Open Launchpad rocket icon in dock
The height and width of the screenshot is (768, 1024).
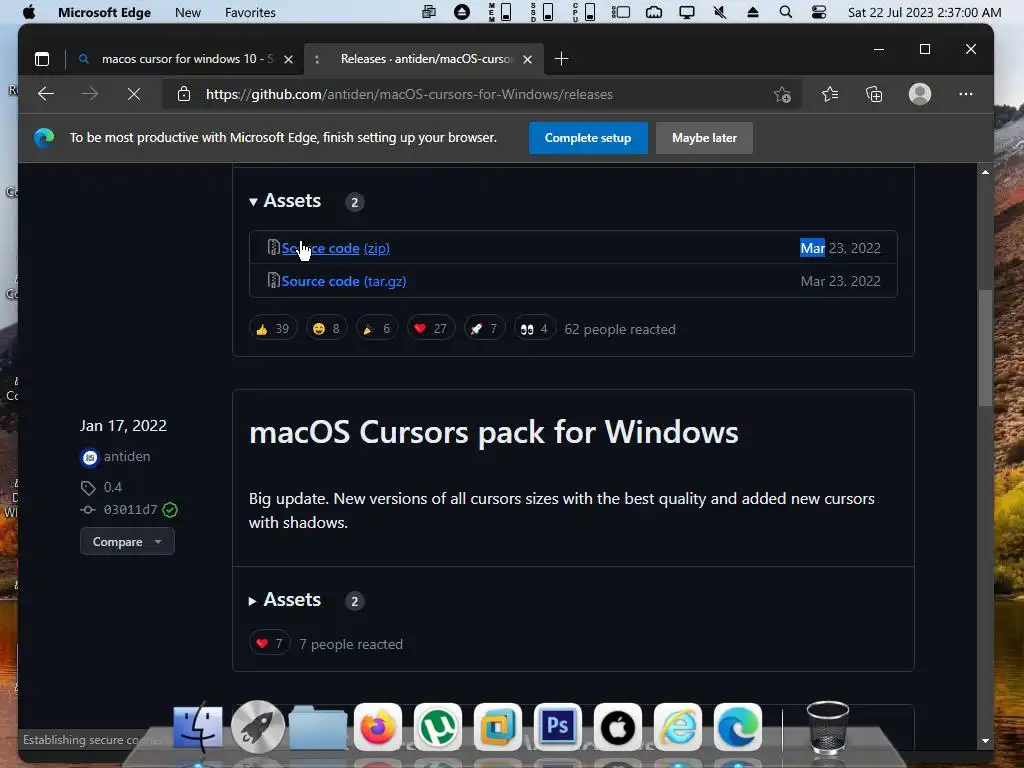click(257, 726)
